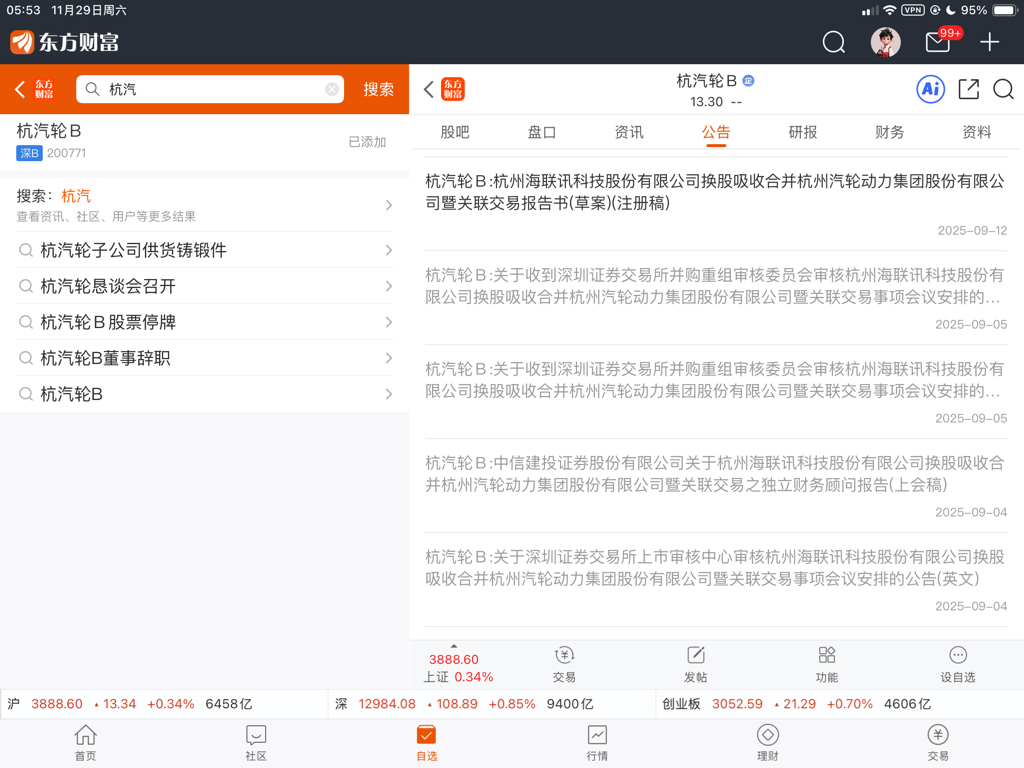The image size is (1024, 768).
Task: Tap the 交易 icon in stock toolbar
Action: coord(564,665)
